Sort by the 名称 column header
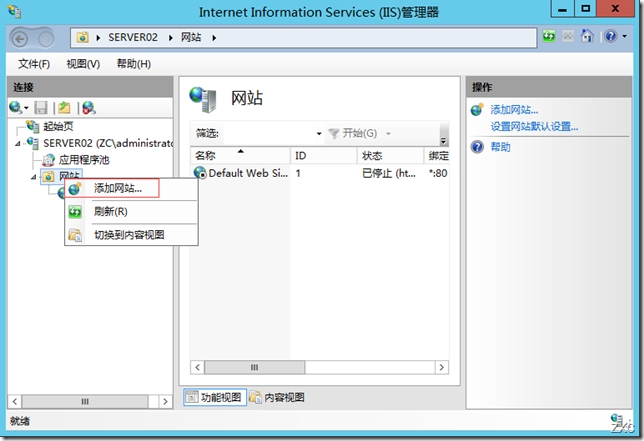 click(240, 156)
